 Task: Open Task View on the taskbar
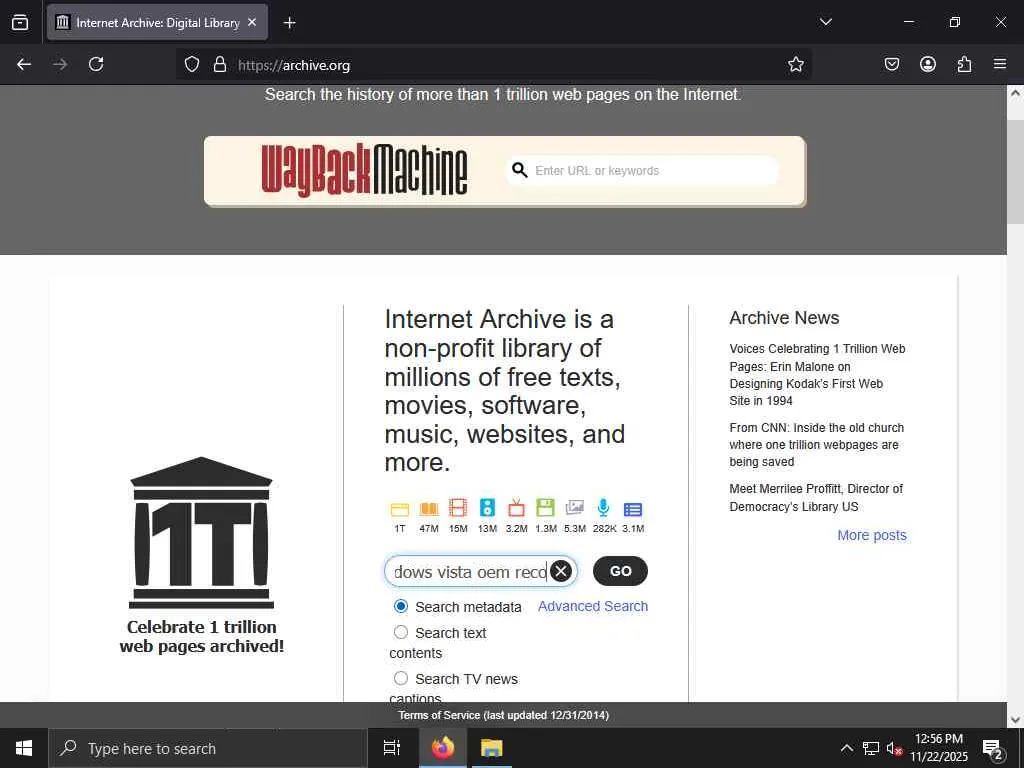click(391, 748)
